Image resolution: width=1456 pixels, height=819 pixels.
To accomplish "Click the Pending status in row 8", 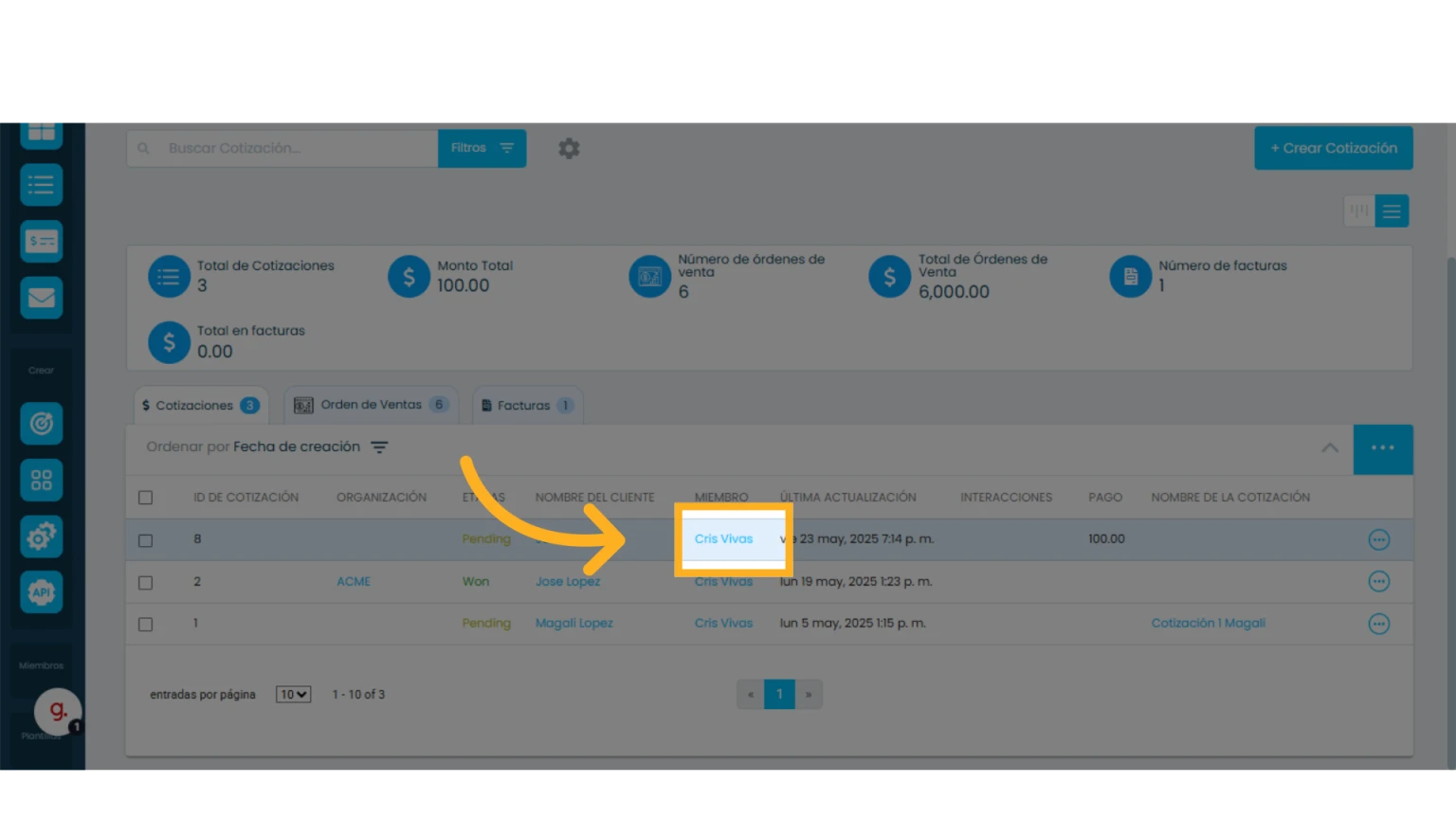I will click(x=486, y=539).
